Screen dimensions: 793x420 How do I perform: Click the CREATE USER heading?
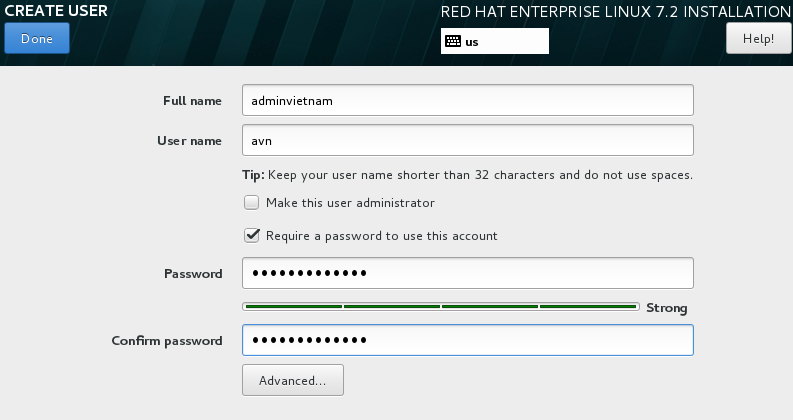56,11
